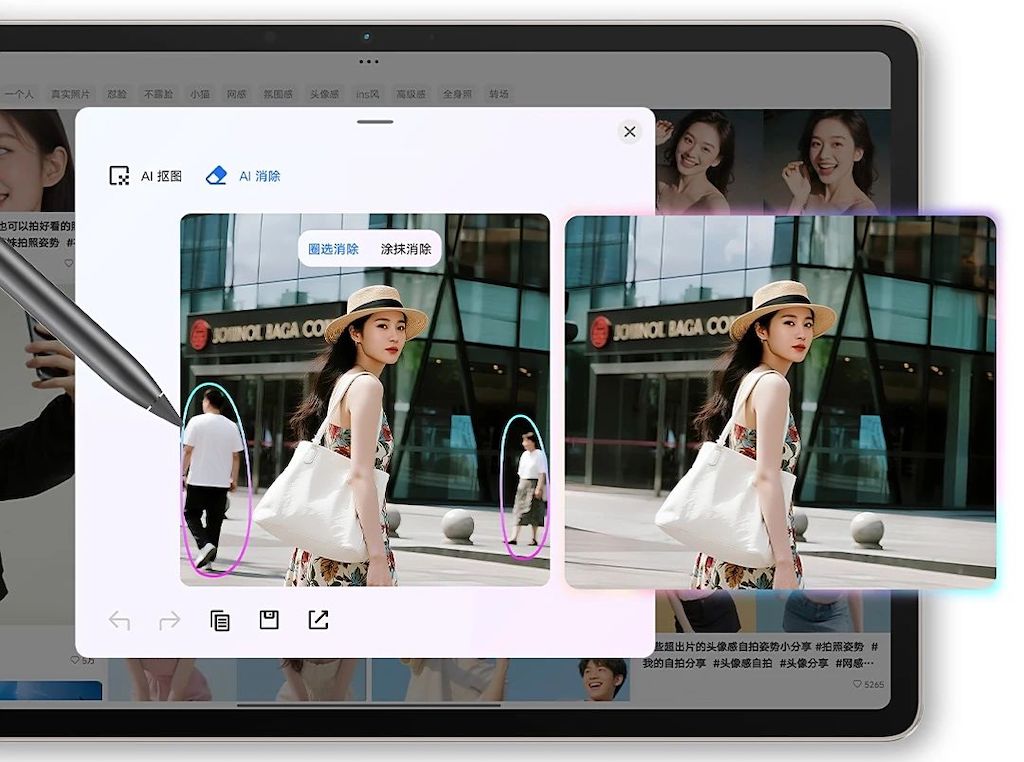This screenshot has height=762, width=1024.
Task: Tap the drag handle atop the panel
Action: click(x=375, y=122)
